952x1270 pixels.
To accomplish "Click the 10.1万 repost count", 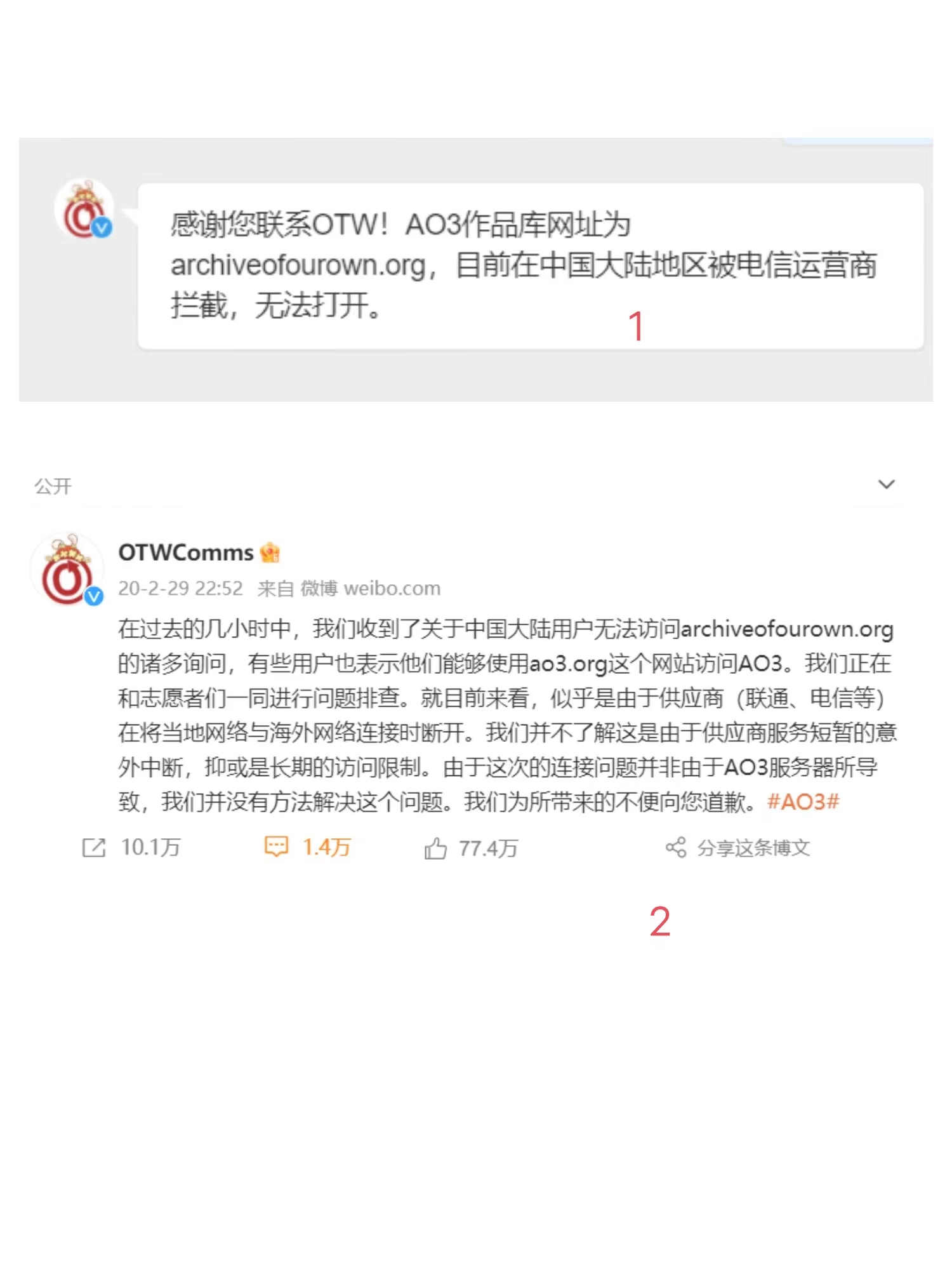I will [150, 848].
